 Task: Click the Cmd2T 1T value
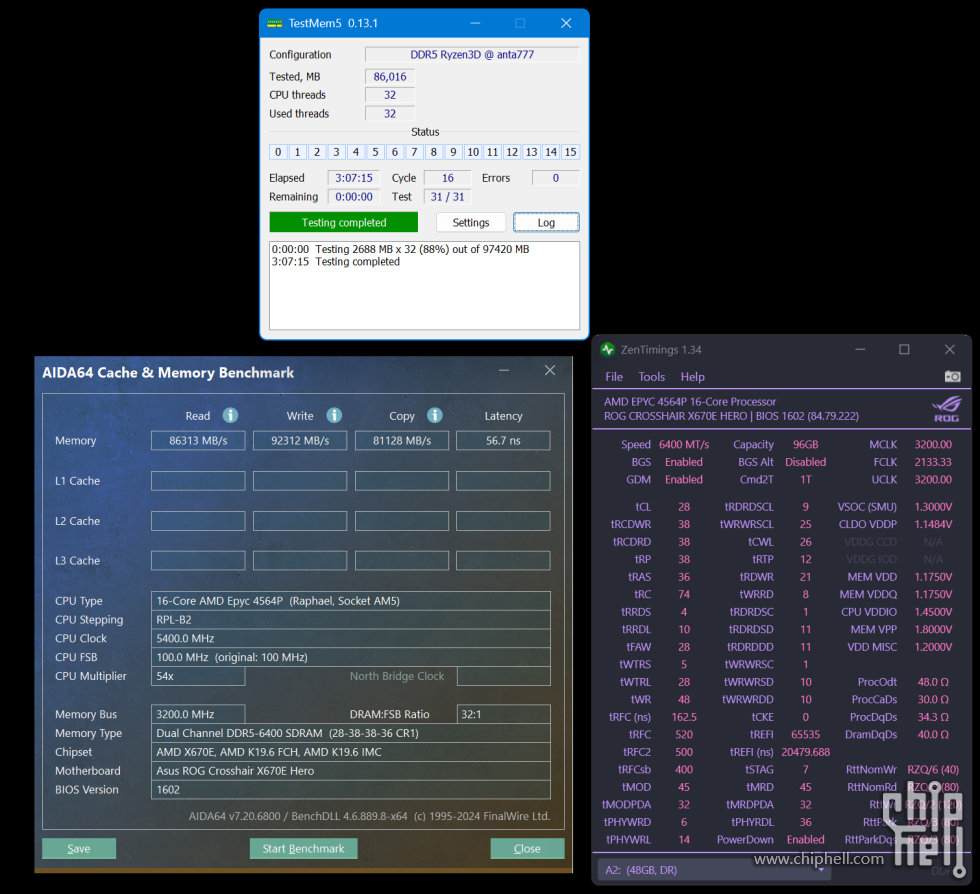coord(806,480)
